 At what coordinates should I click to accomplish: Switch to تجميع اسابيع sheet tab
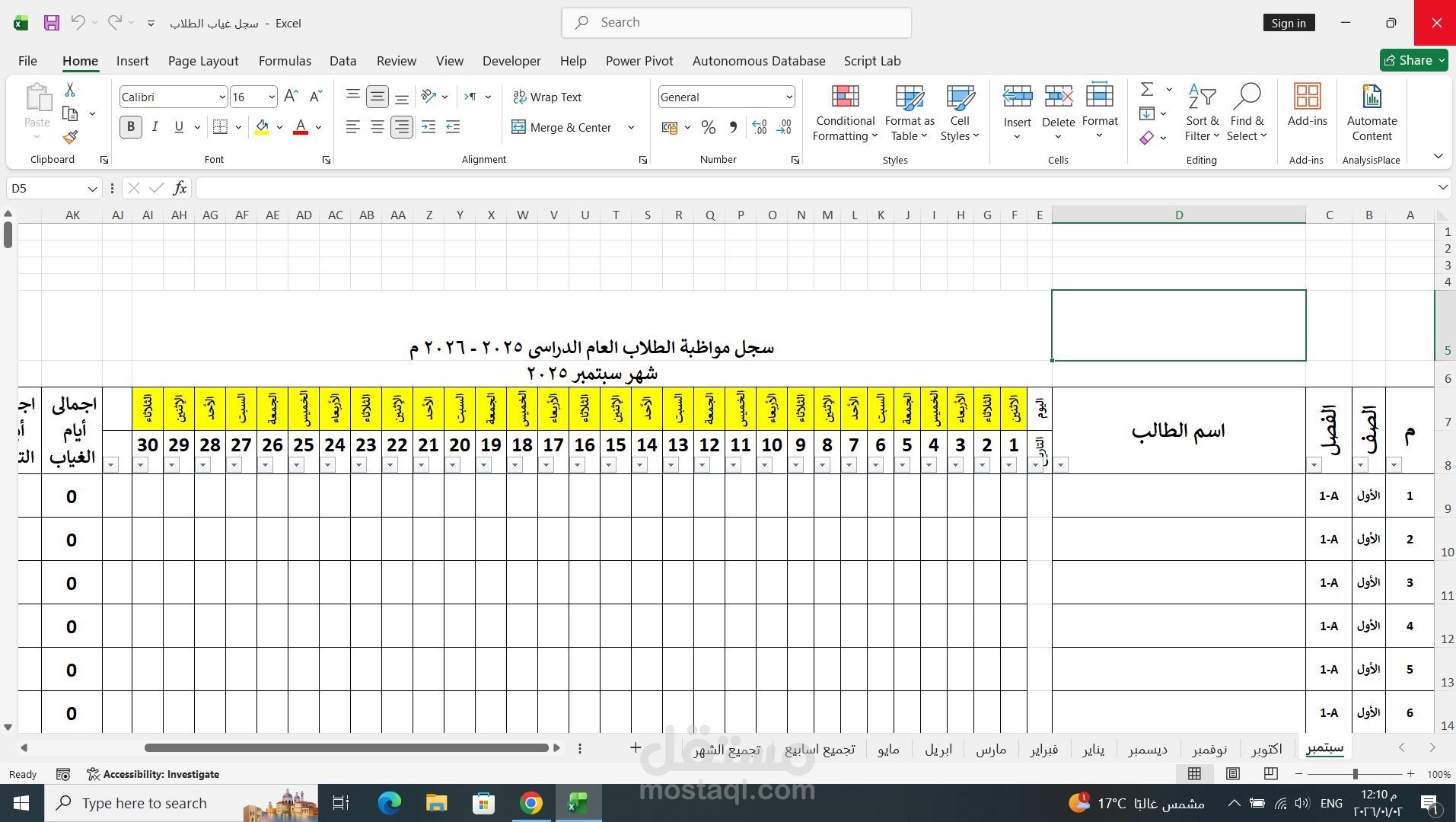coord(820,749)
